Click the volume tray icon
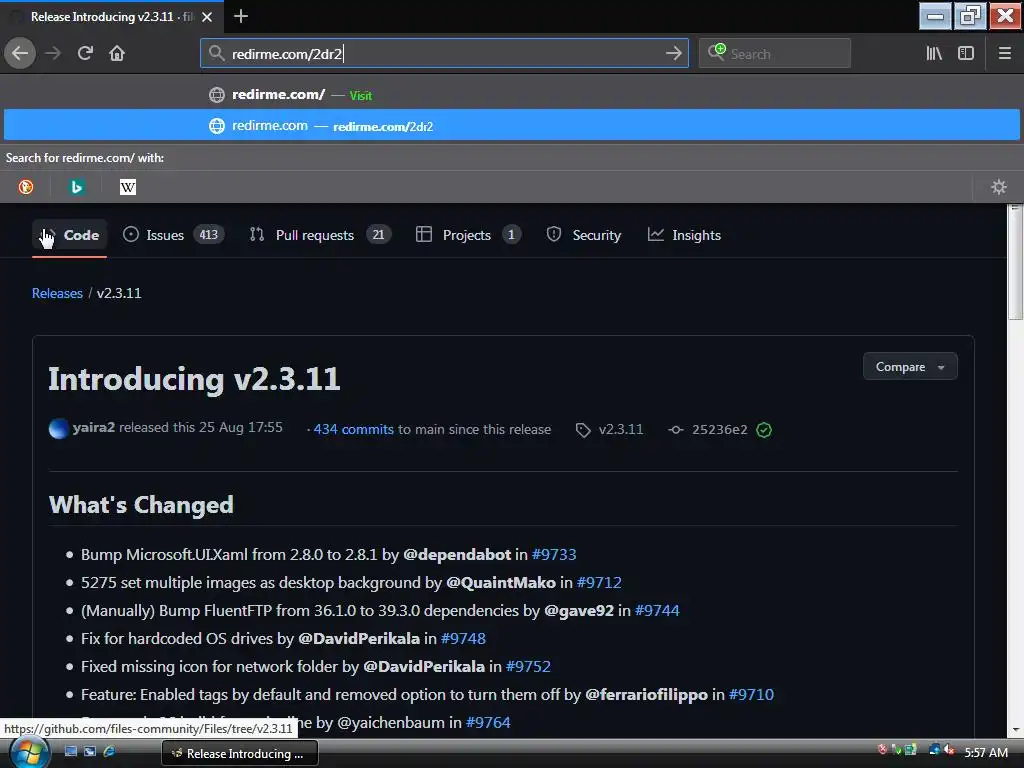The height and width of the screenshot is (768, 1024). (950, 750)
